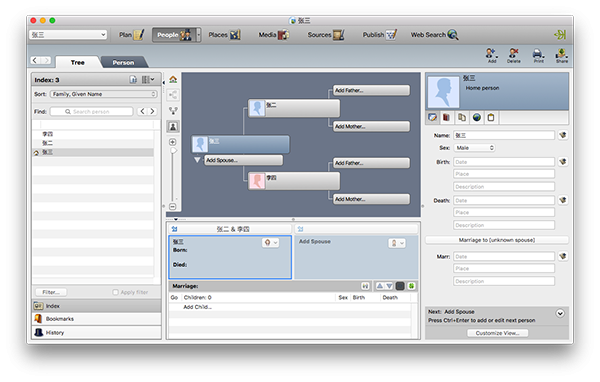Open the Places workspace

224,35
